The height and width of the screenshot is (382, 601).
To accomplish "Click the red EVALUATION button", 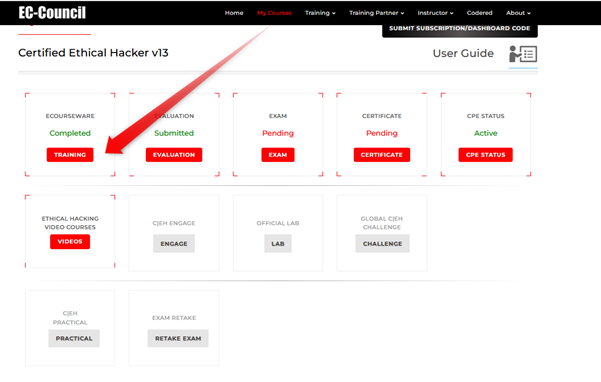I will coord(174,155).
